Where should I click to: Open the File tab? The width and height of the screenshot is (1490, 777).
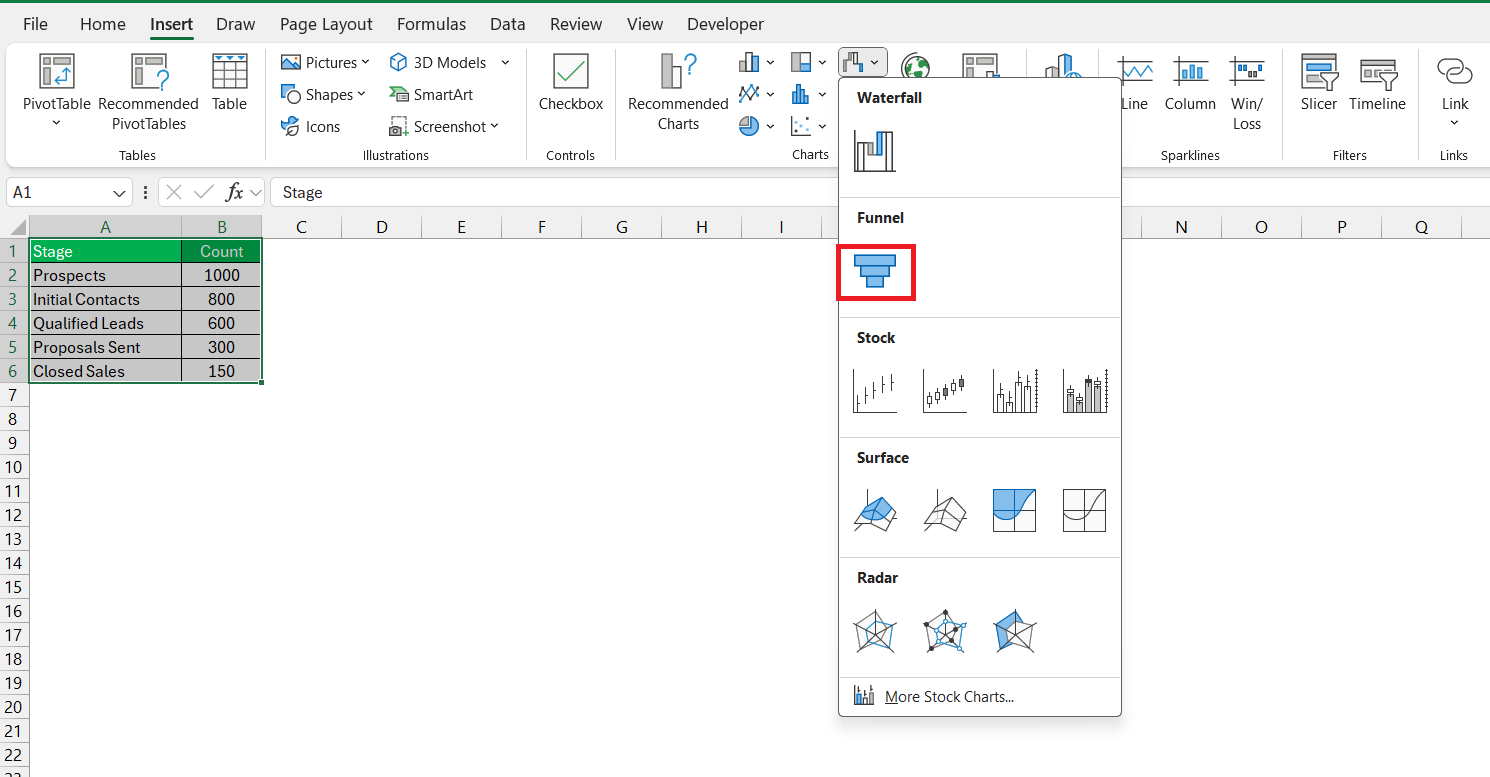35,24
